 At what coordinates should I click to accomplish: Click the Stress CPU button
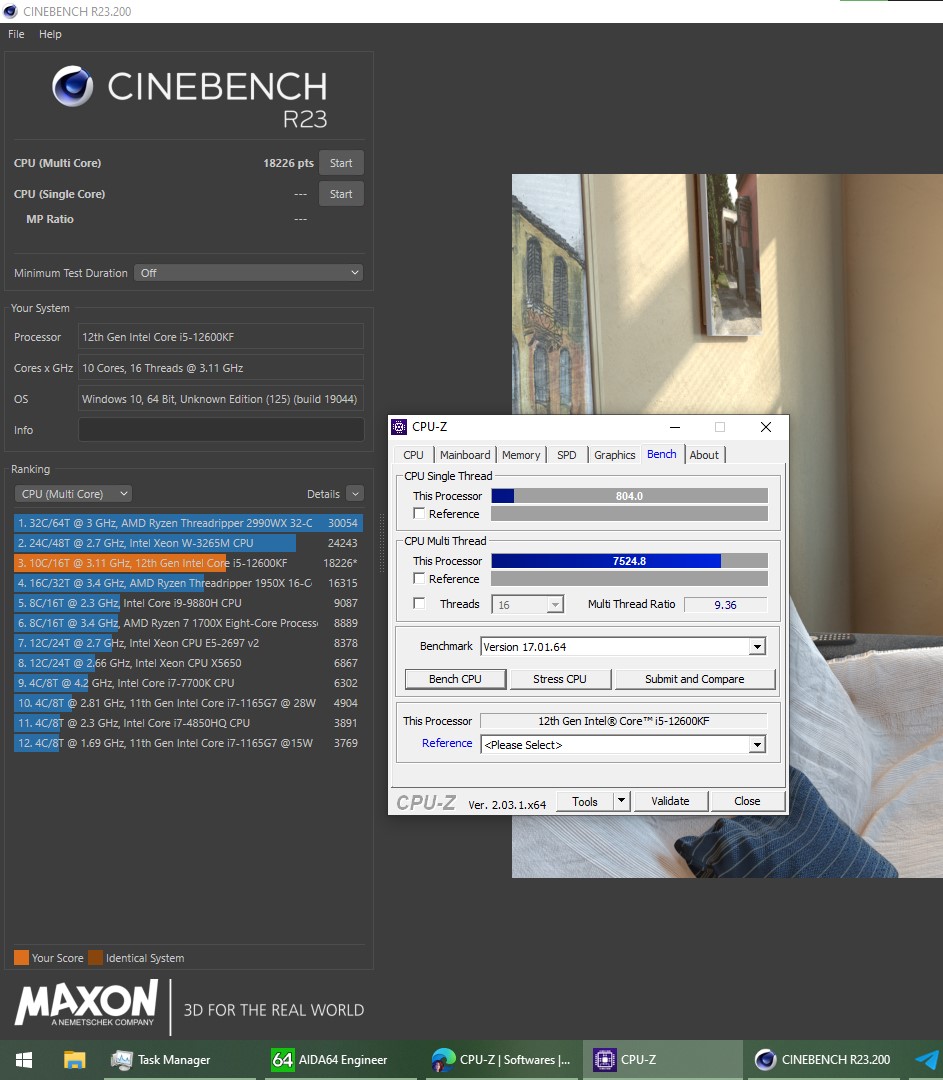560,679
